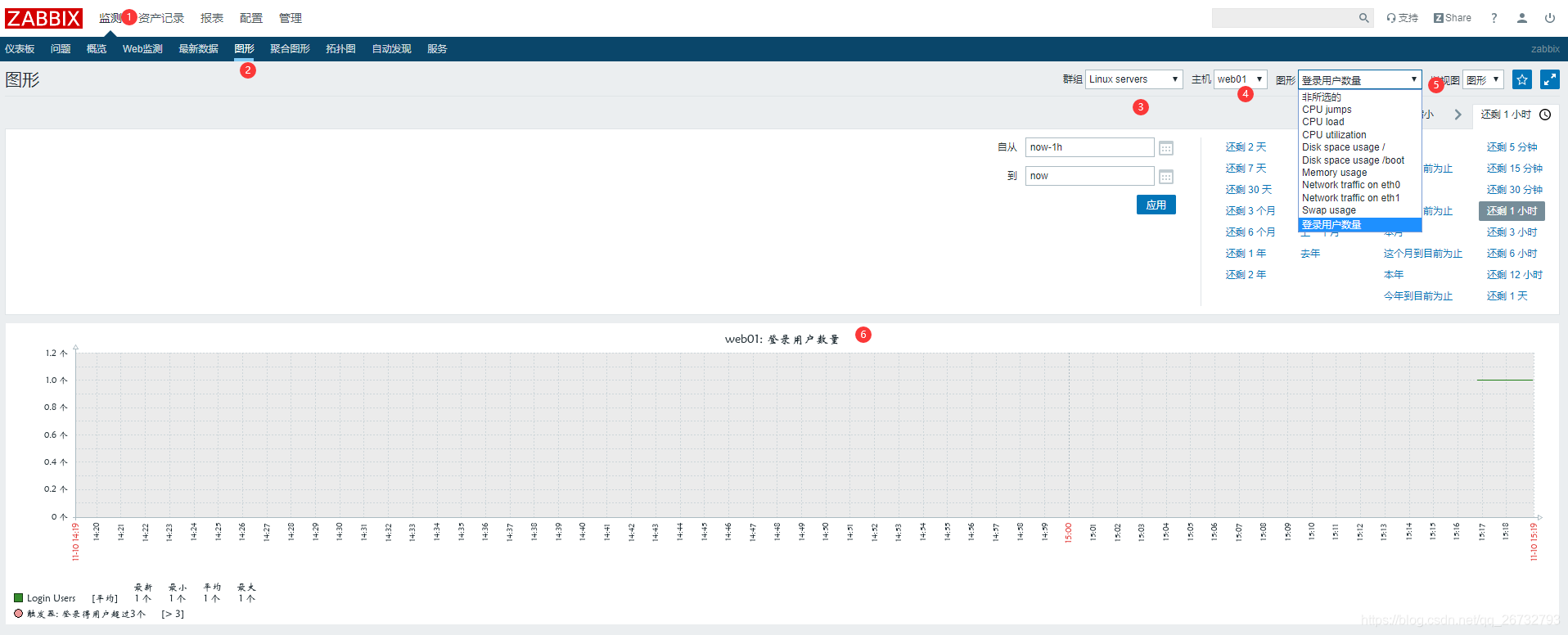This screenshot has width=1568, height=635.
Task: Open the help question mark icon
Action: [x=1494, y=18]
